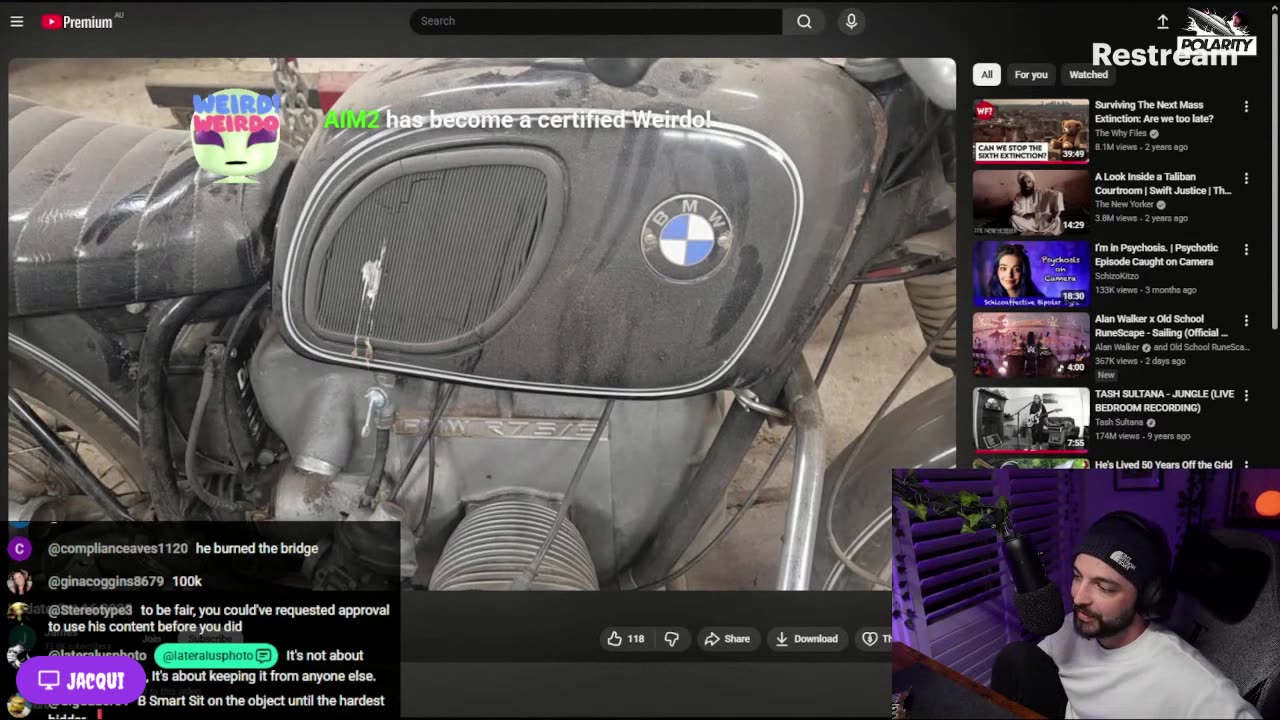The width and height of the screenshot is (1280, 720).
Task: Click the BMW motorcycle video player
Action: (x=482, y=323)
